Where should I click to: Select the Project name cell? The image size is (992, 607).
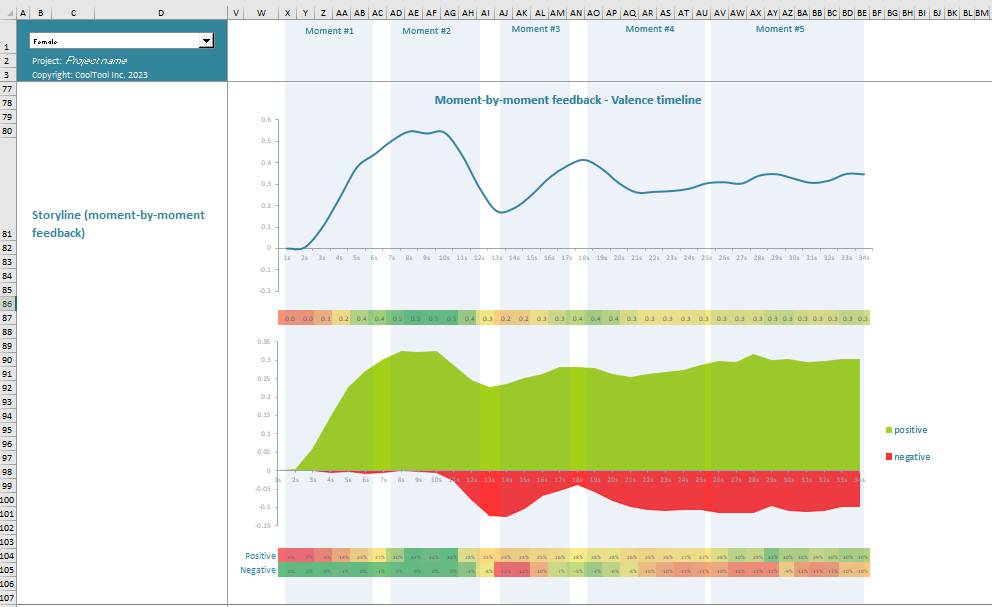pos(96,61)
